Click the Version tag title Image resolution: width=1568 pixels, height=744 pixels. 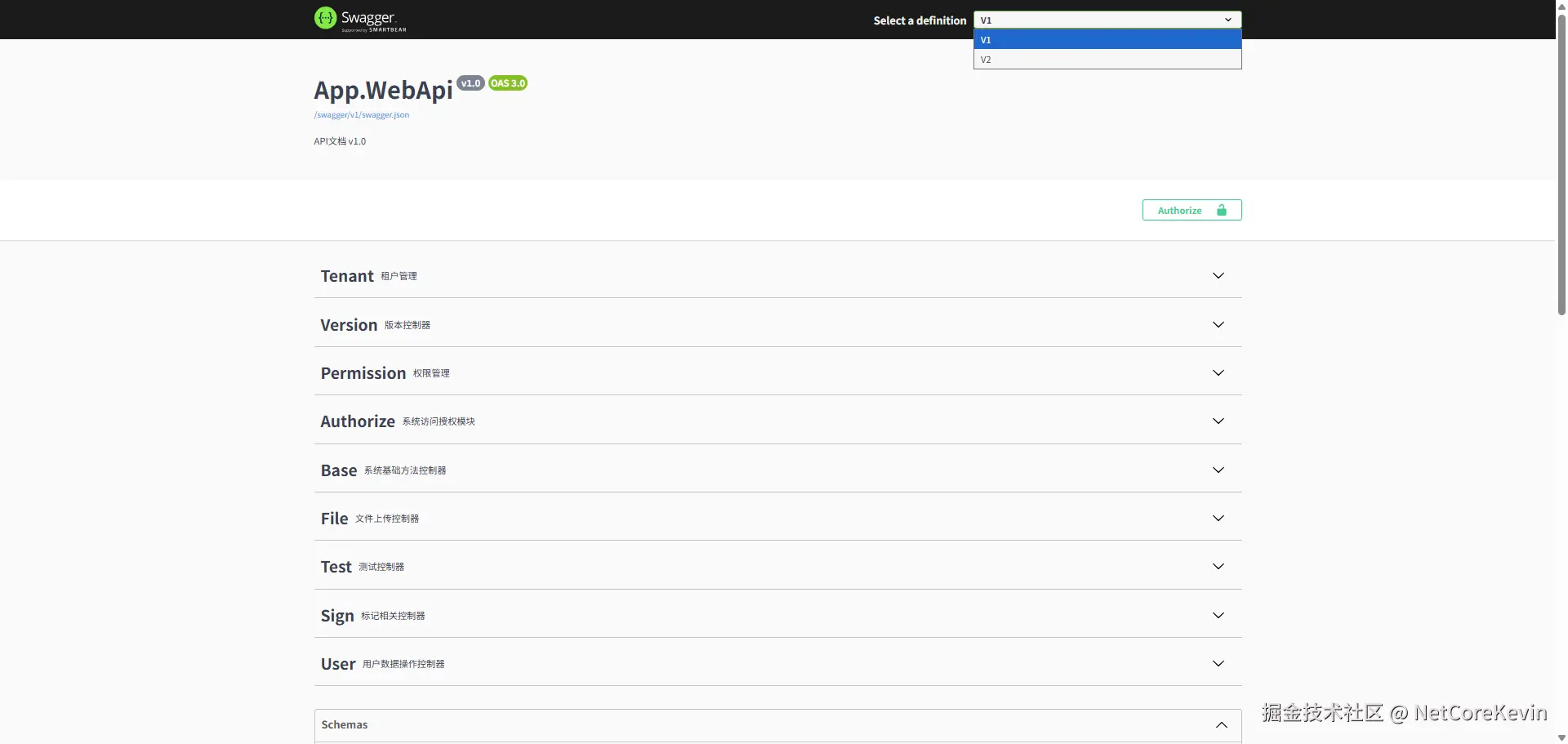pyautogui.click(x=349, y=325)
